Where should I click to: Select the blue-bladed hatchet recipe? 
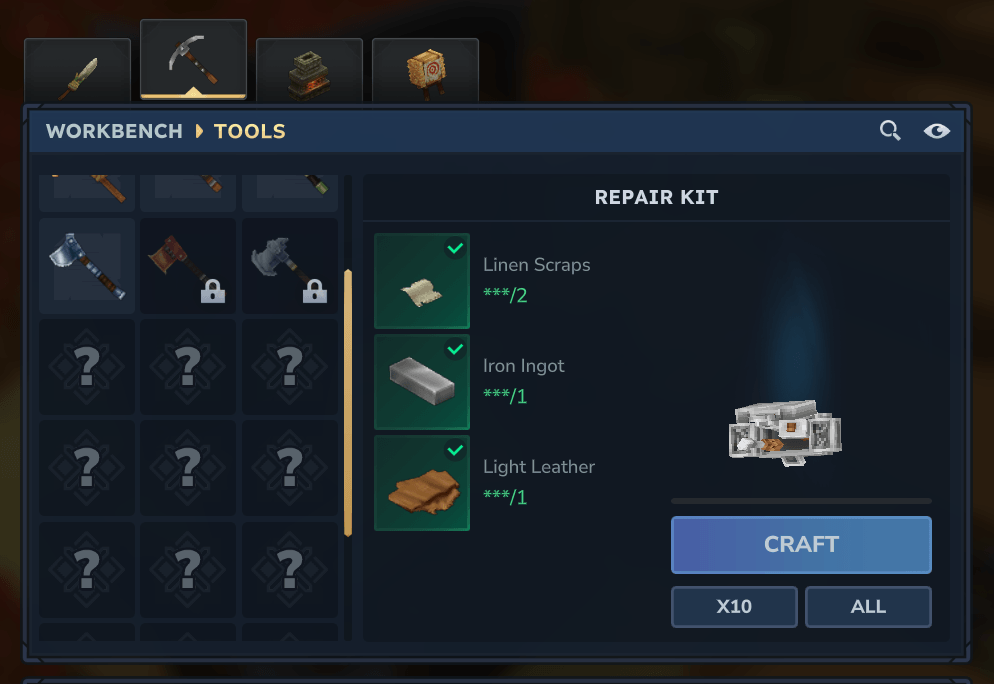87,266
